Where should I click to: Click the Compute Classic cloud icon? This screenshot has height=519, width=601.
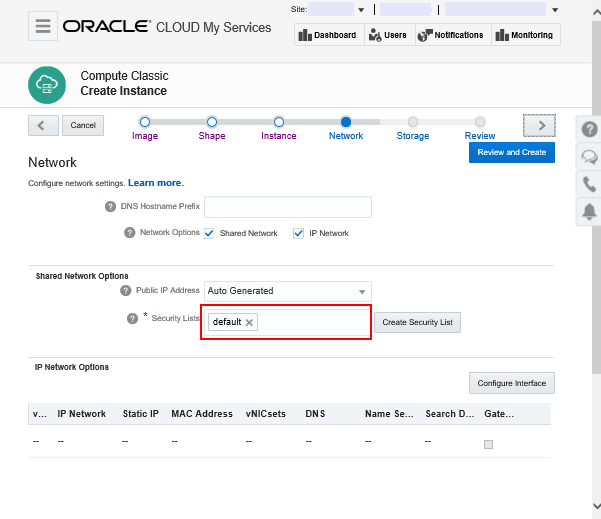pyautogui.click(x=47, y=85)
